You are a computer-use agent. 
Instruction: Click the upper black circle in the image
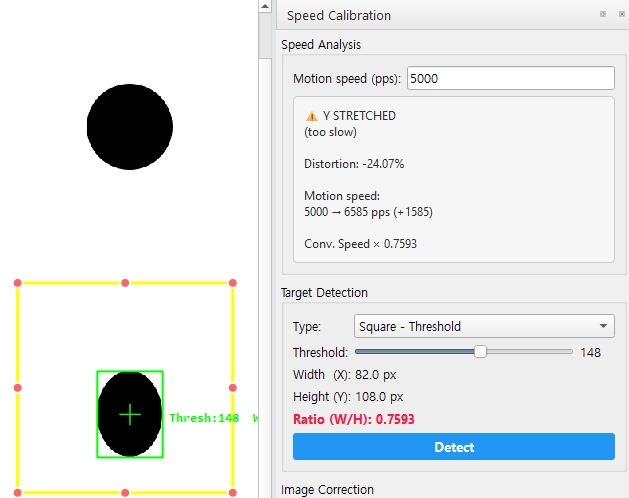pyautogui.click(x=130, y=127)
